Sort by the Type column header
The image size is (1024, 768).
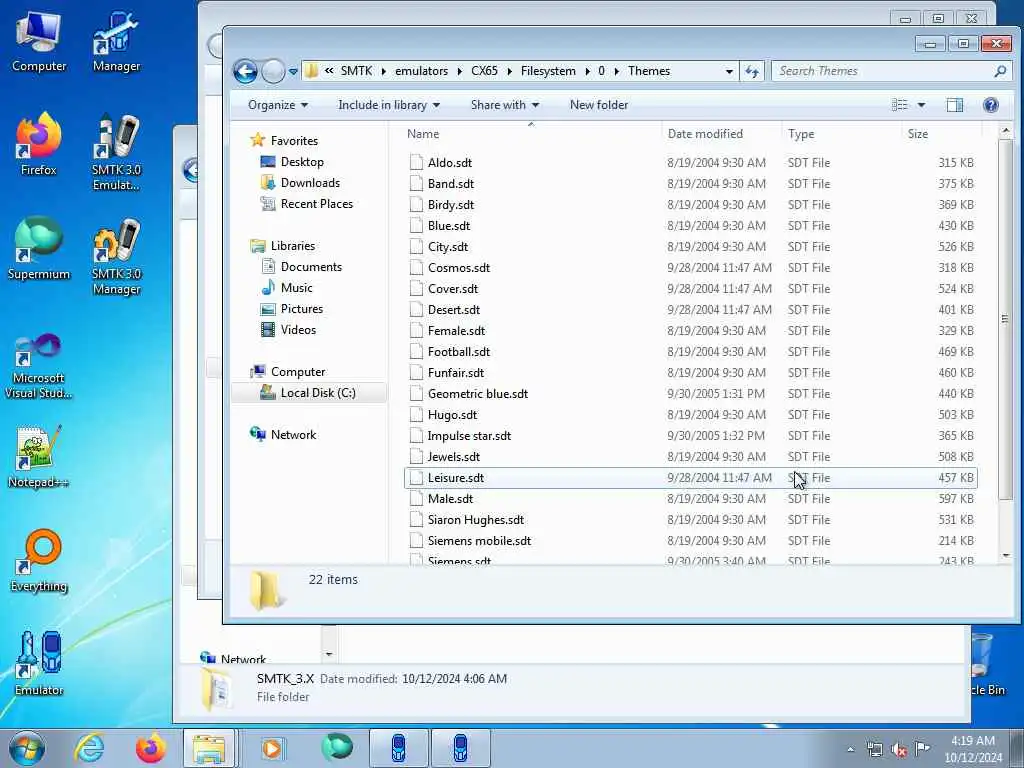[x=841, y=134]
